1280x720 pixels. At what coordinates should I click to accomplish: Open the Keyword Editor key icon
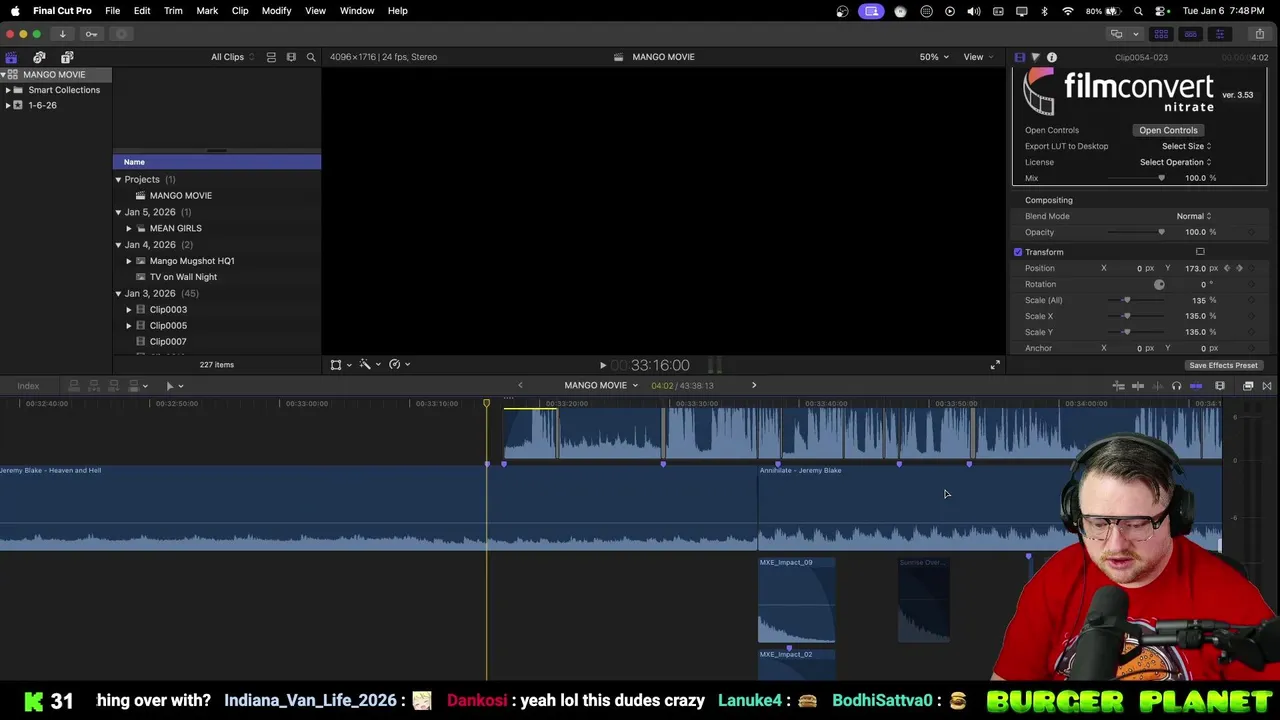click(91, 34)
